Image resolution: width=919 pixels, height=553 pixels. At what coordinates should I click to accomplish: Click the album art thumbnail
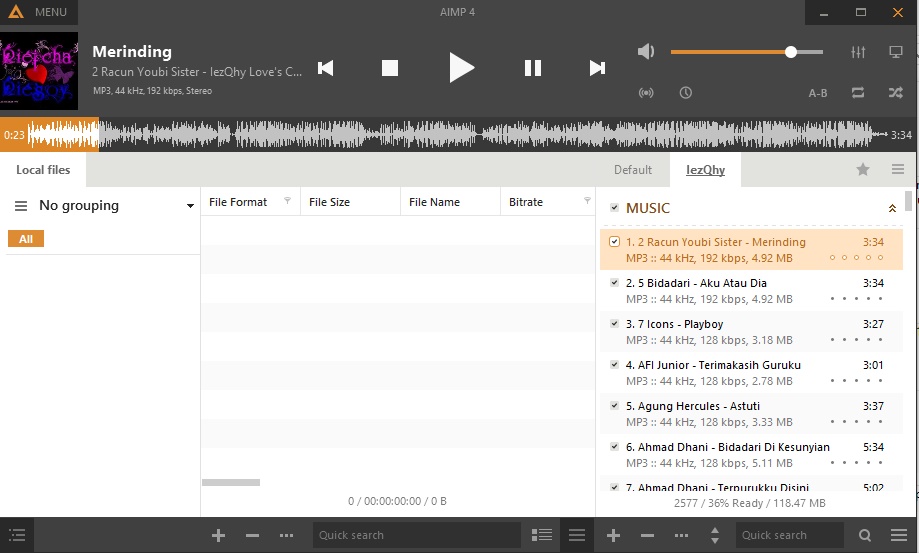39,70
